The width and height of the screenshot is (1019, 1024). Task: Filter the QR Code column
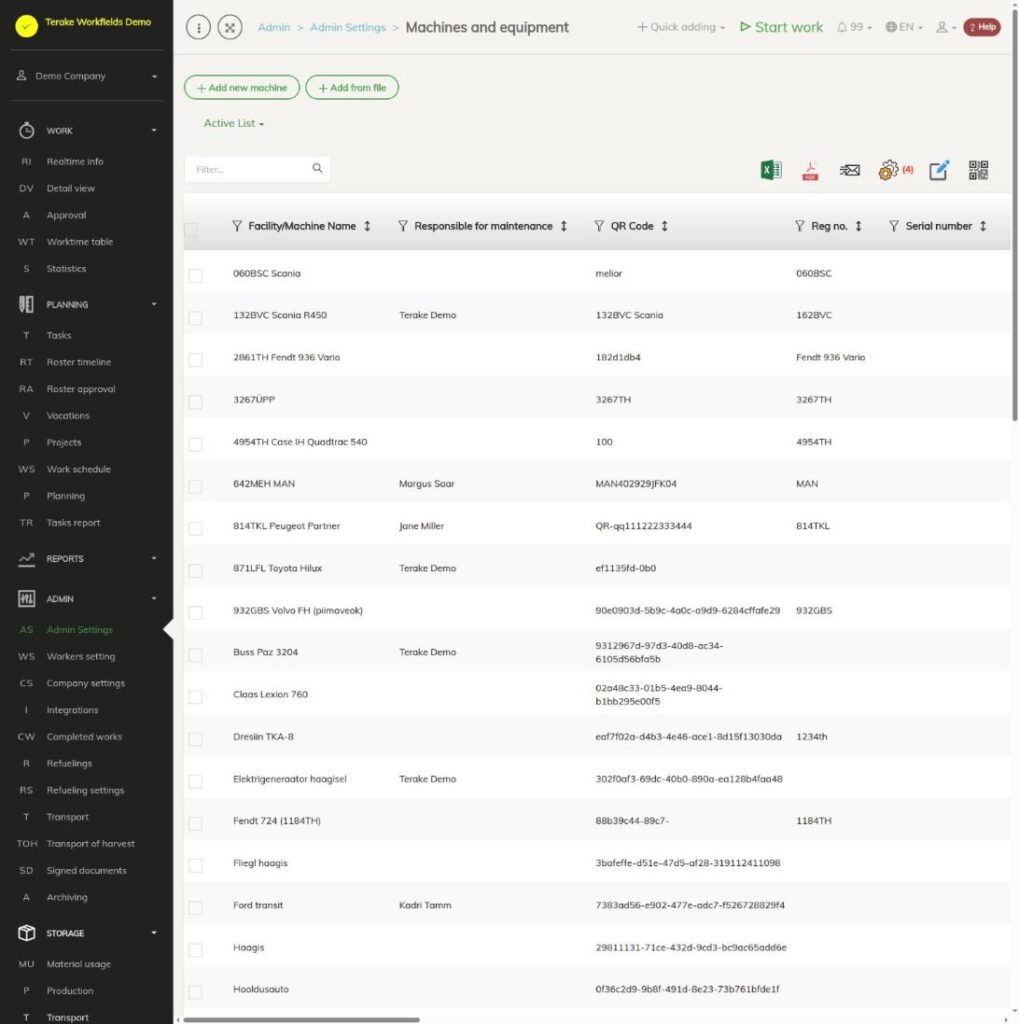coord(599,226)
